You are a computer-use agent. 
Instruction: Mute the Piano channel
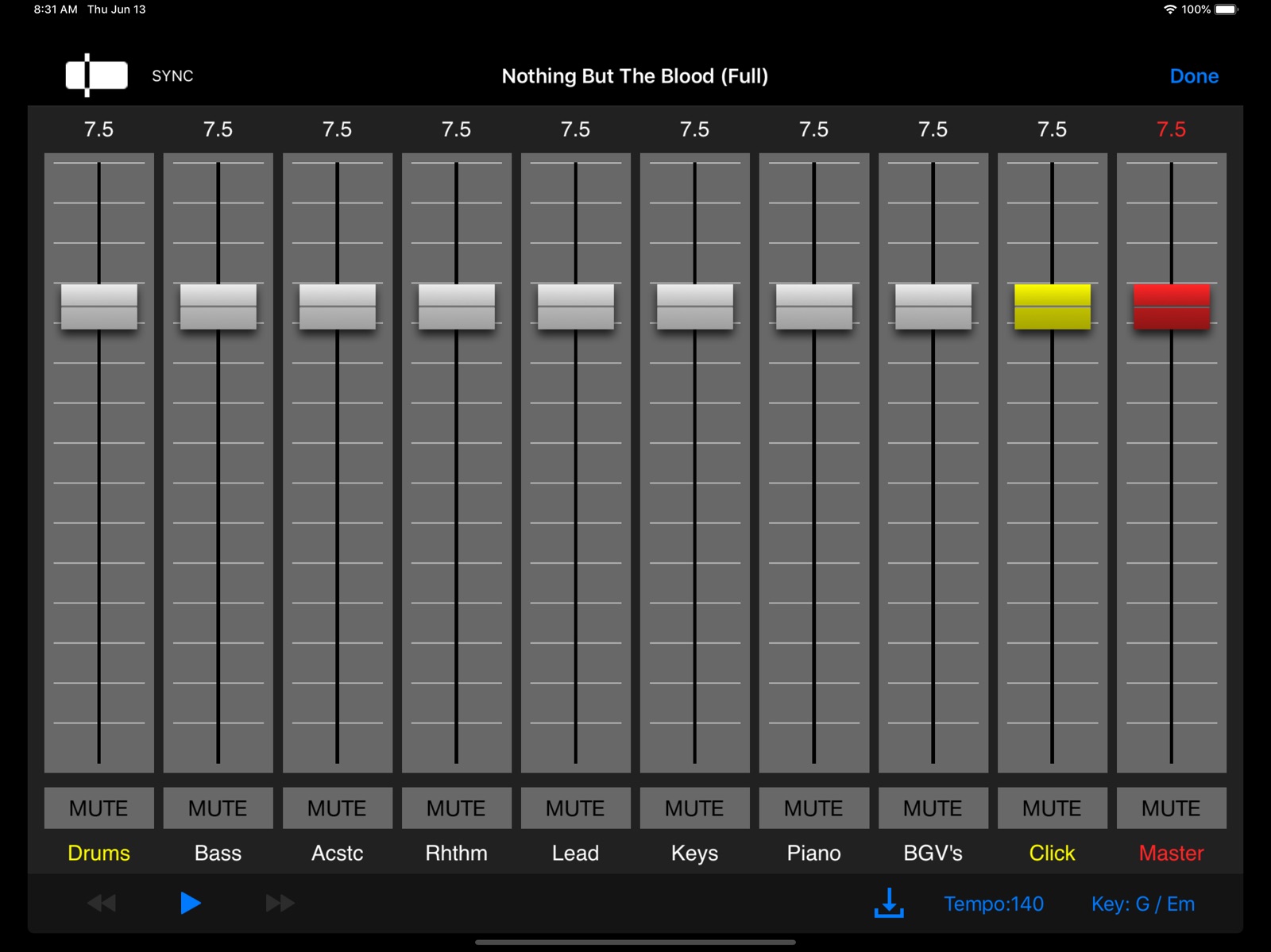(x=814, y=808)
